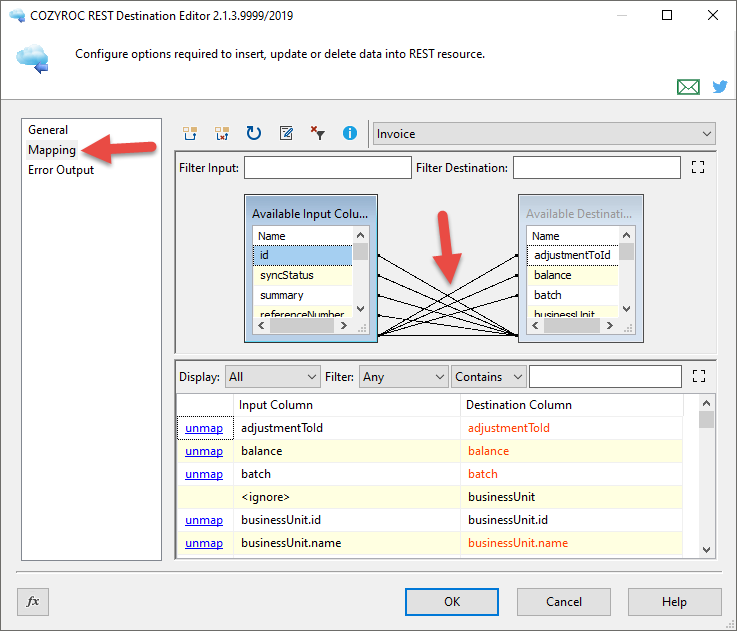Click the Destination Column header
737x631 pixels.
572,405
